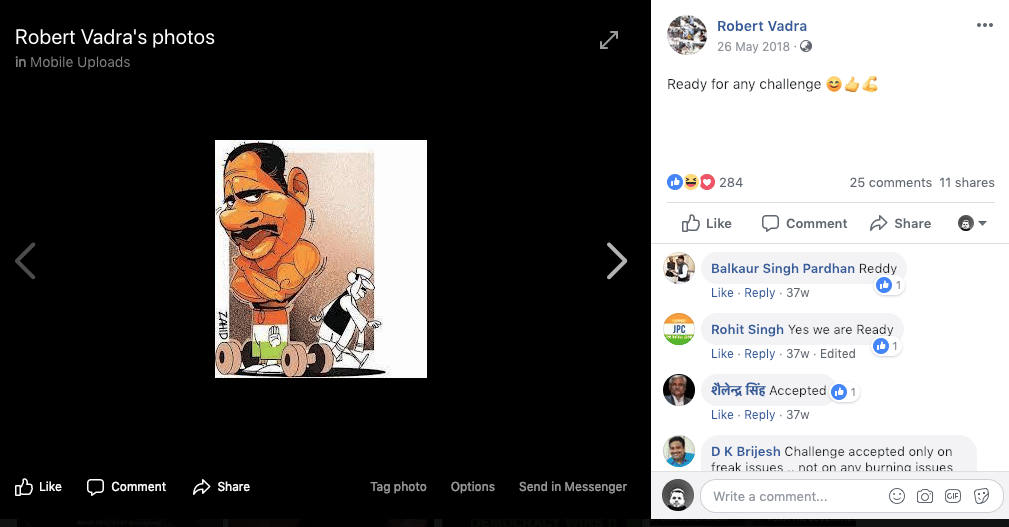Attach a photo to the comment
Screen dimensions: 1009x527
pos(925,496)
